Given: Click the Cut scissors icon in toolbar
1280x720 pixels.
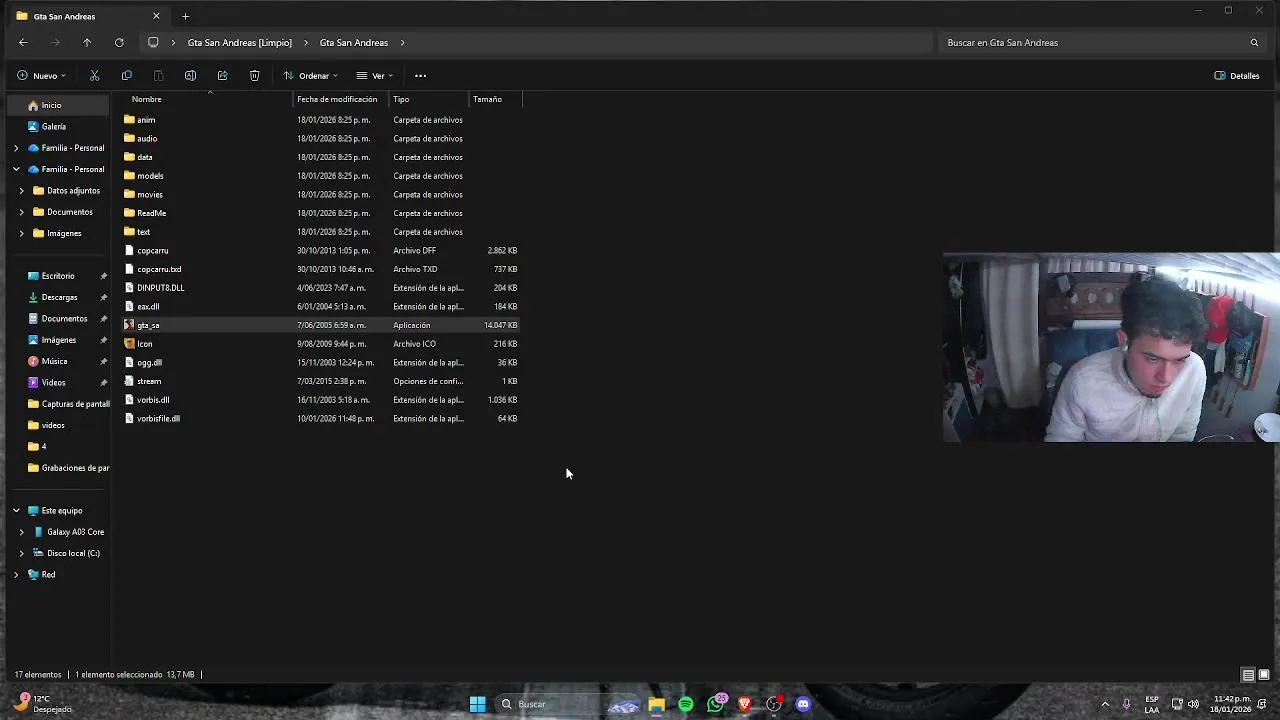Looking at the screenshot, I should click(x=94, y=76).
